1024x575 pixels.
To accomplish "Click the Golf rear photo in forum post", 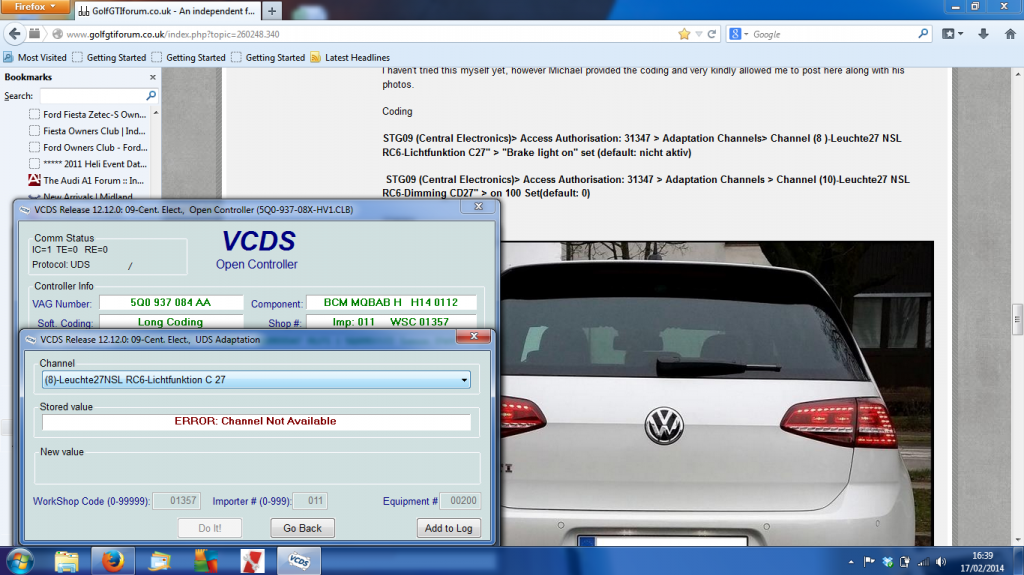I will point(717,393).
